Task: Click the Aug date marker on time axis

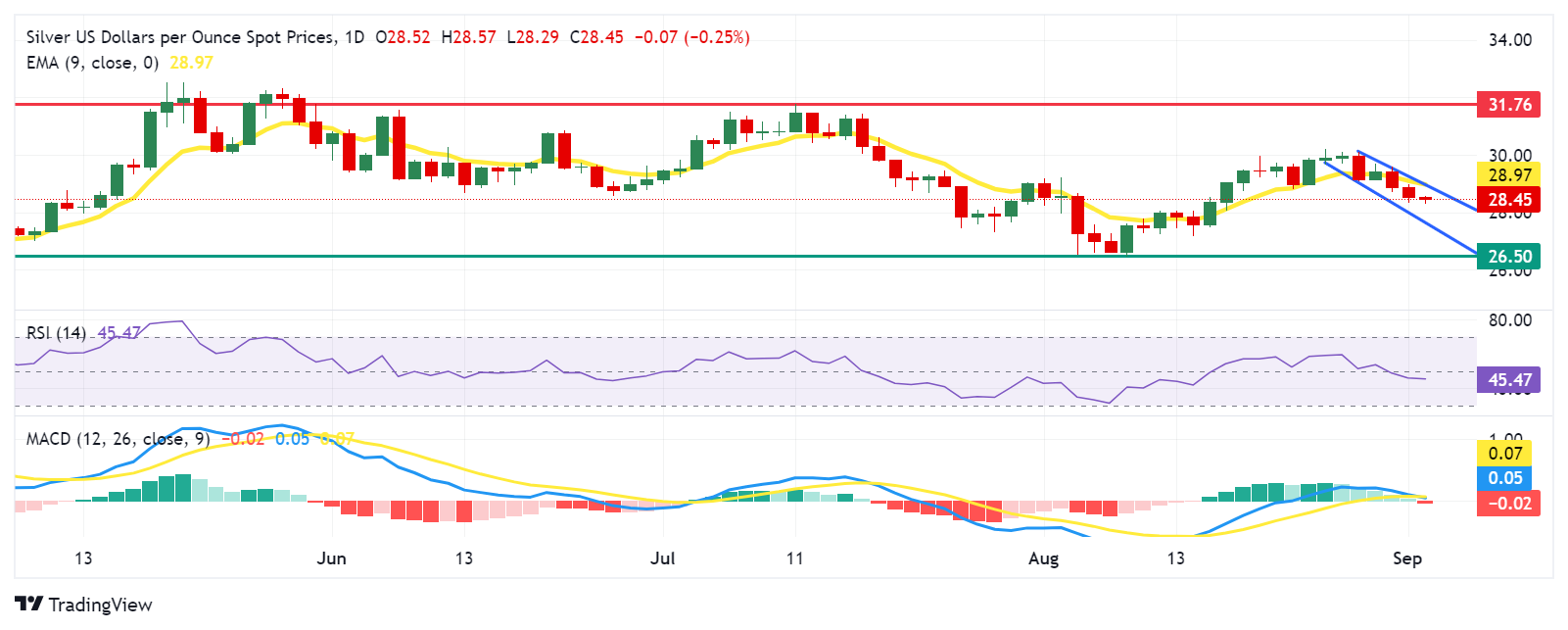Action: pyautogui.click(x=1043, y=558)
